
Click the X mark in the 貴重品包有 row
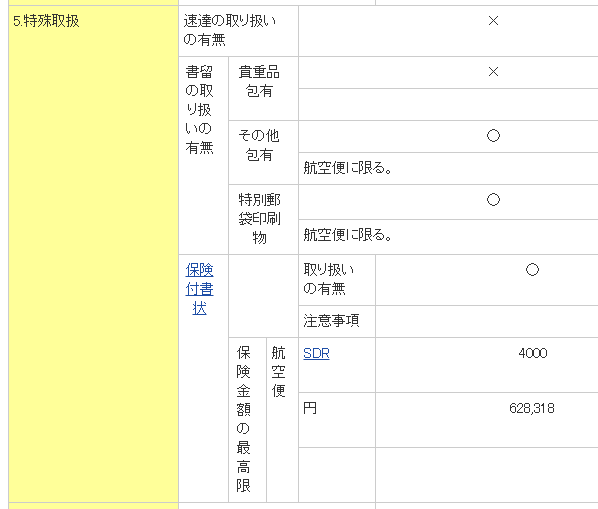pyautogui.click(x=493, y=72)
